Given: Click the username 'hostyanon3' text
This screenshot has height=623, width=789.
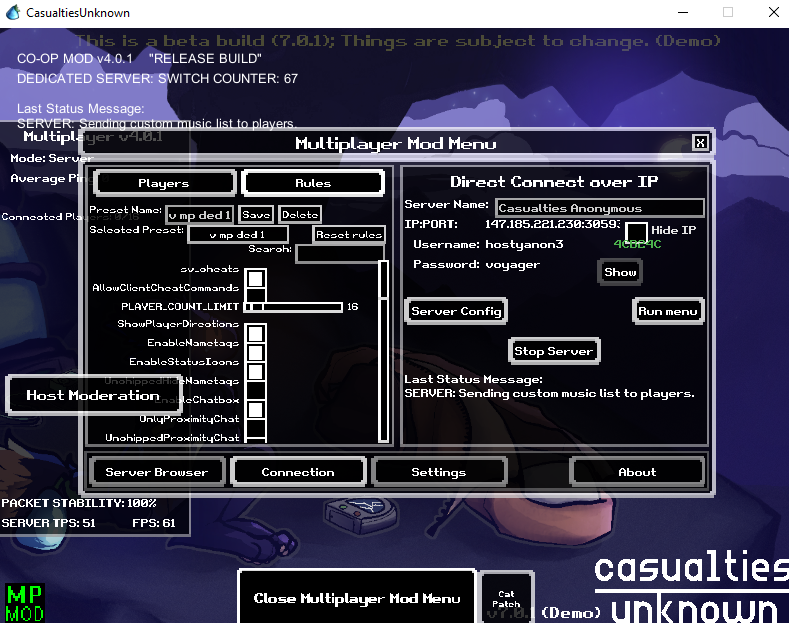Looking at the screenshot, I should (x=524, y=245).
